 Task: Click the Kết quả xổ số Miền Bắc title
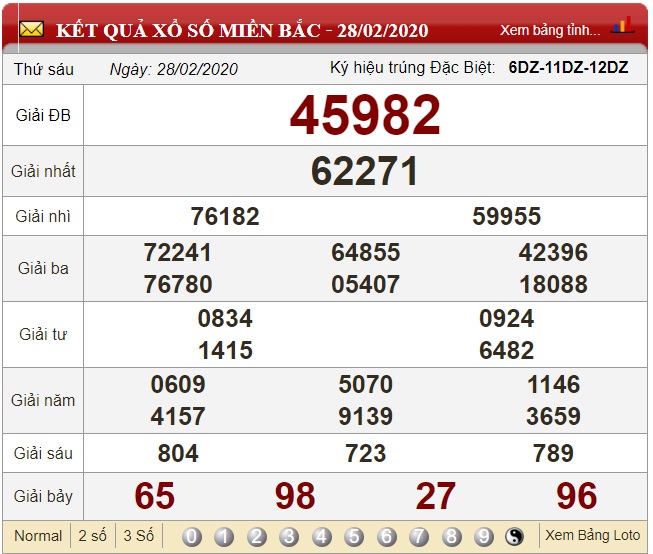242,30
